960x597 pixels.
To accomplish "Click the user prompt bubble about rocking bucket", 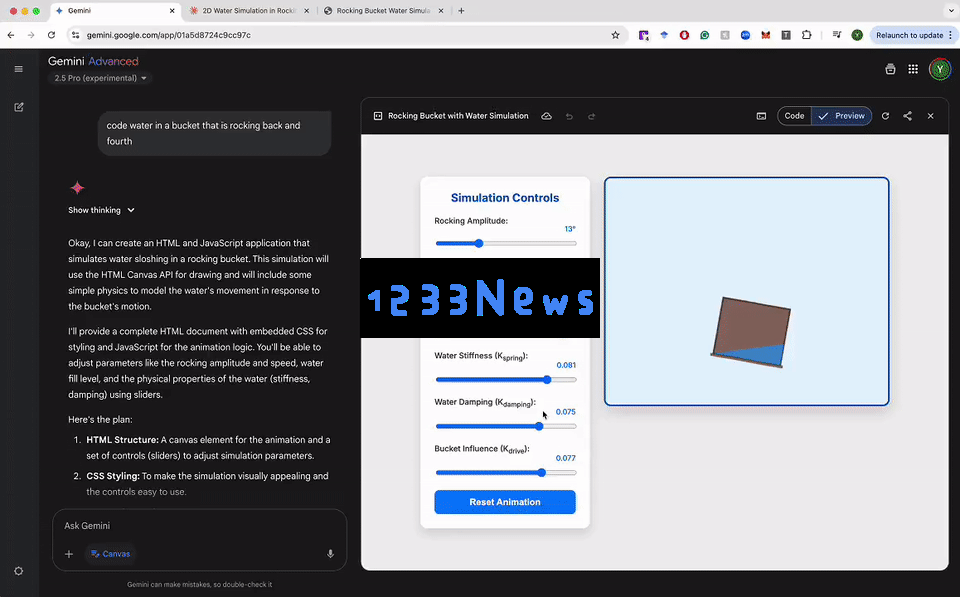I will click(x=214, y=133).
